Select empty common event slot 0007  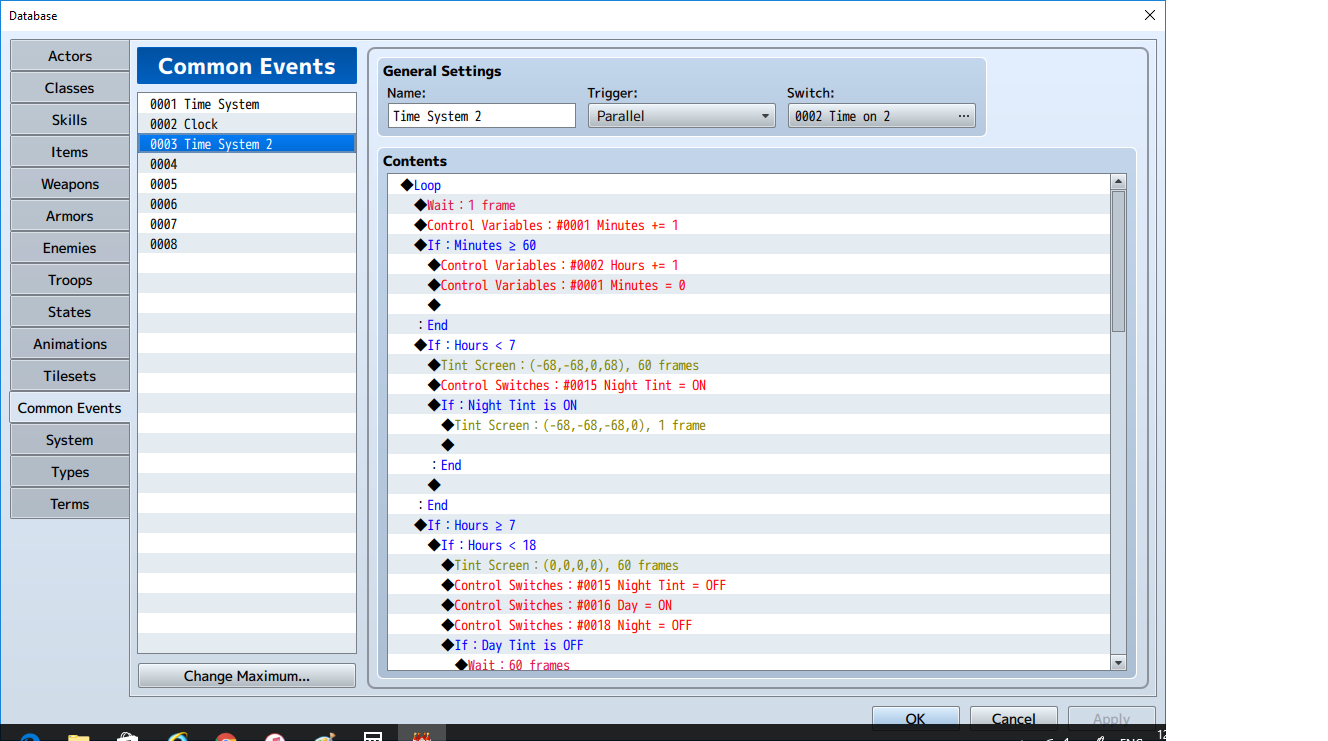coord(247,224)
